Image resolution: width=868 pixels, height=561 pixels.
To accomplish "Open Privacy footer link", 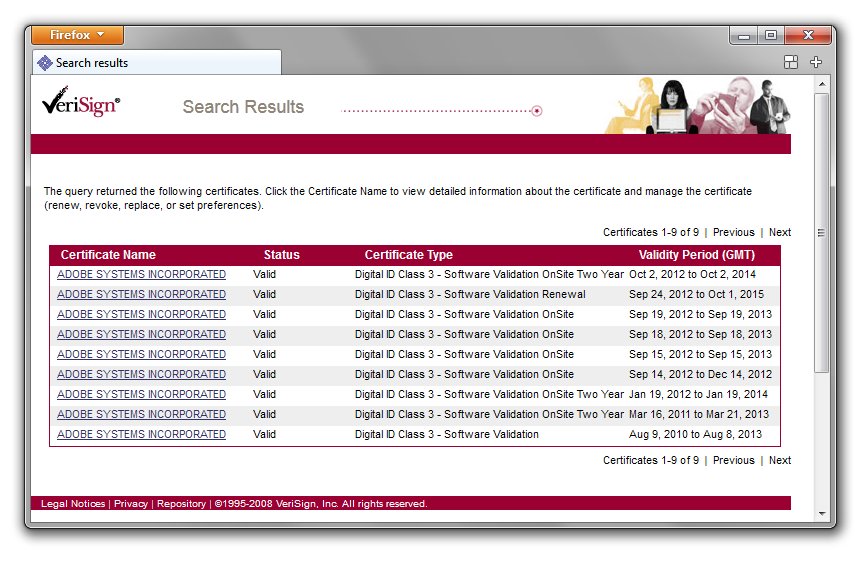I will [131, 503].
